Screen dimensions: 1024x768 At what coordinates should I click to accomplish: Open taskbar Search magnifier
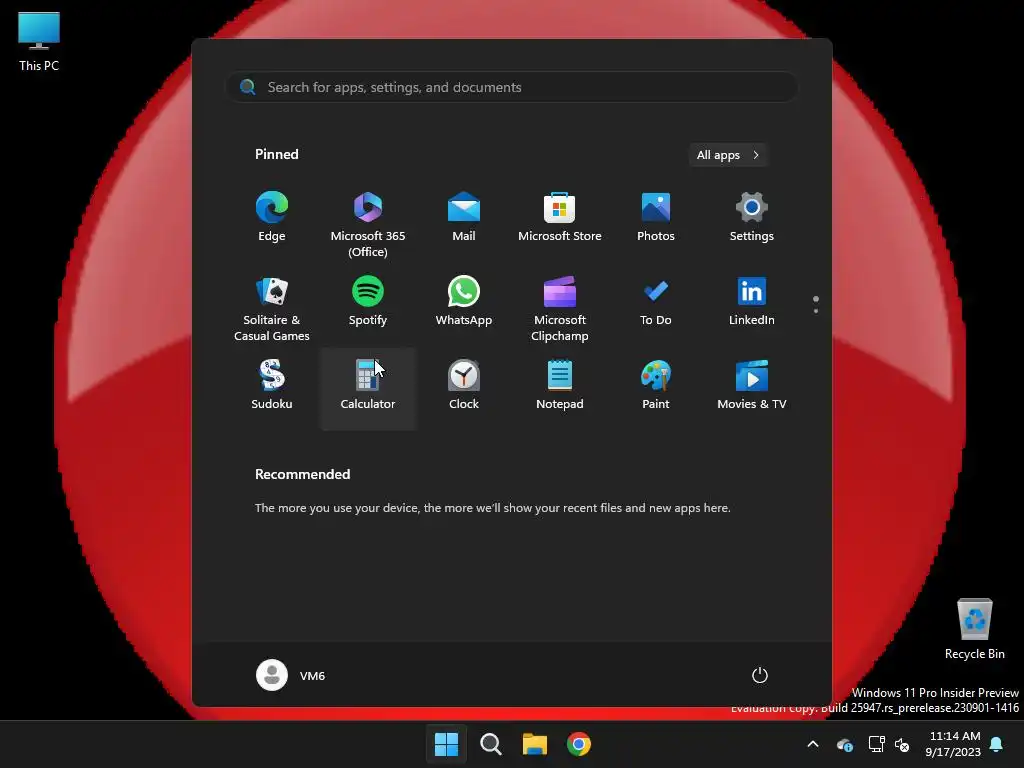(x=490, y=744)
